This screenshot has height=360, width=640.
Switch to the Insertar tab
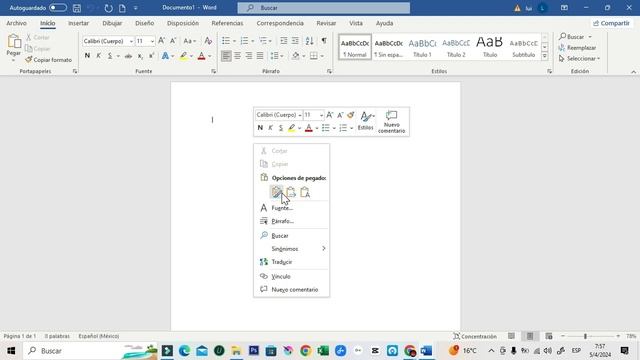[78, 23]
